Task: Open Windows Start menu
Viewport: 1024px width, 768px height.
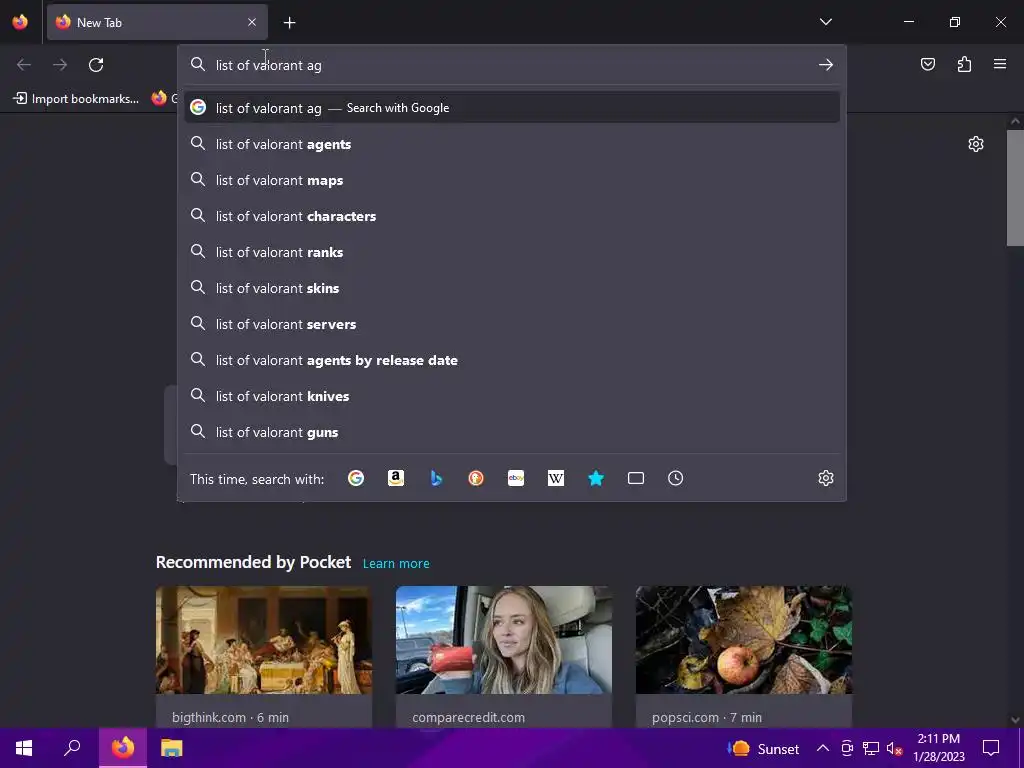Action: (x=24, y=748)
